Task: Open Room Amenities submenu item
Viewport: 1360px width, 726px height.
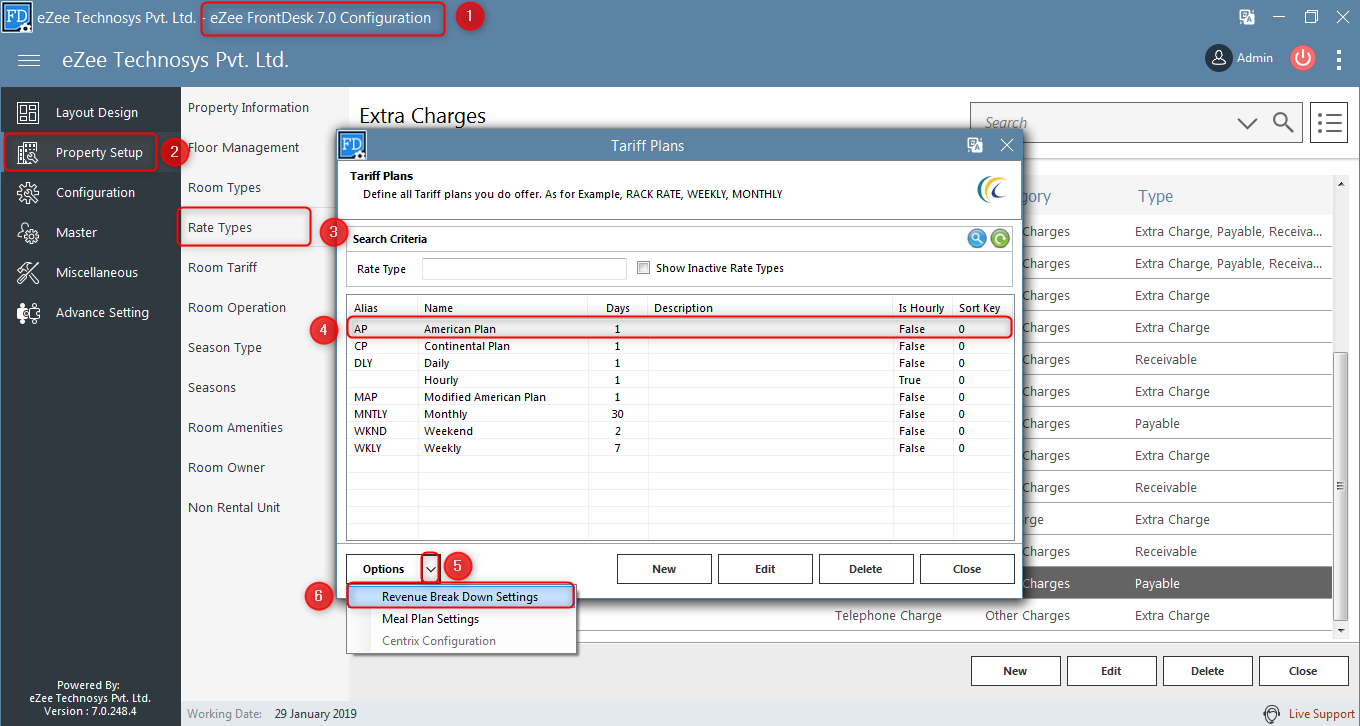Action: click(235, 428)
